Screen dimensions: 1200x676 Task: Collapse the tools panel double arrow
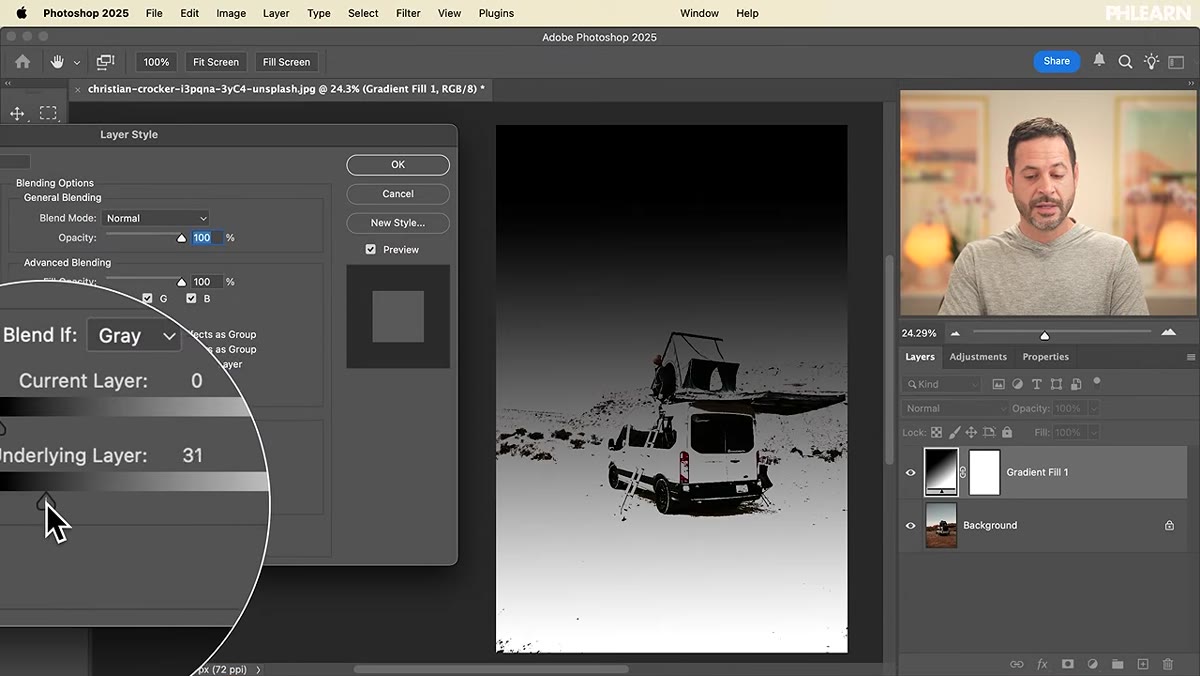click(x=9, y=86)
